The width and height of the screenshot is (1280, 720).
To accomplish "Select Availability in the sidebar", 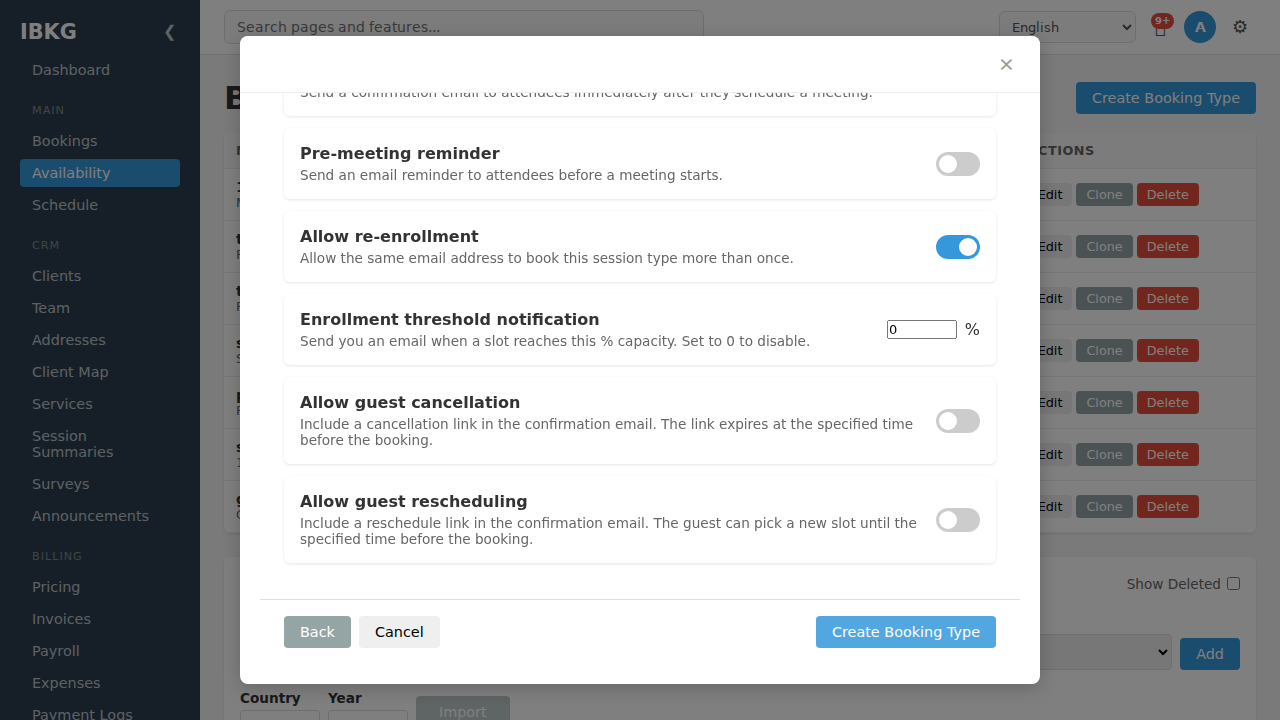I will tap(100, 173).
